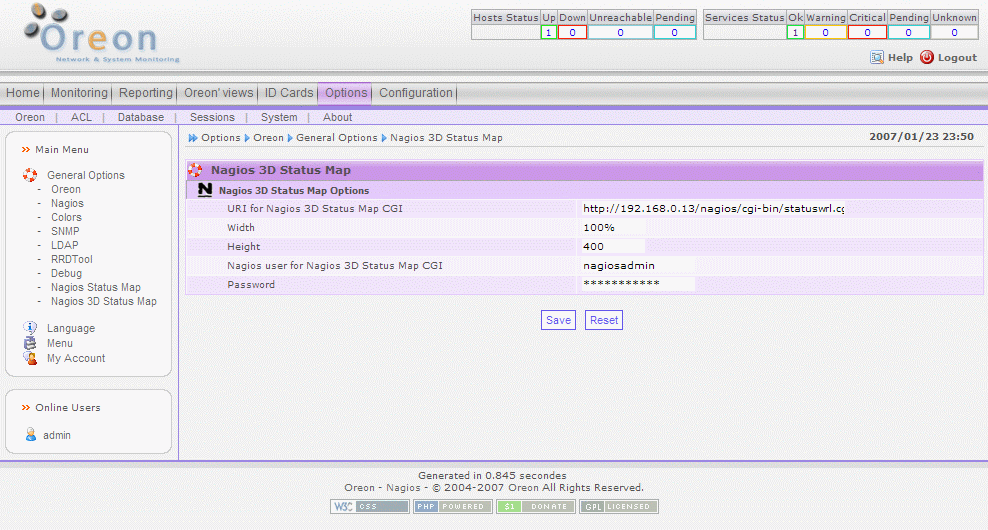Click the Help icon
988x530 pixels.
click(x=876, y=57)
